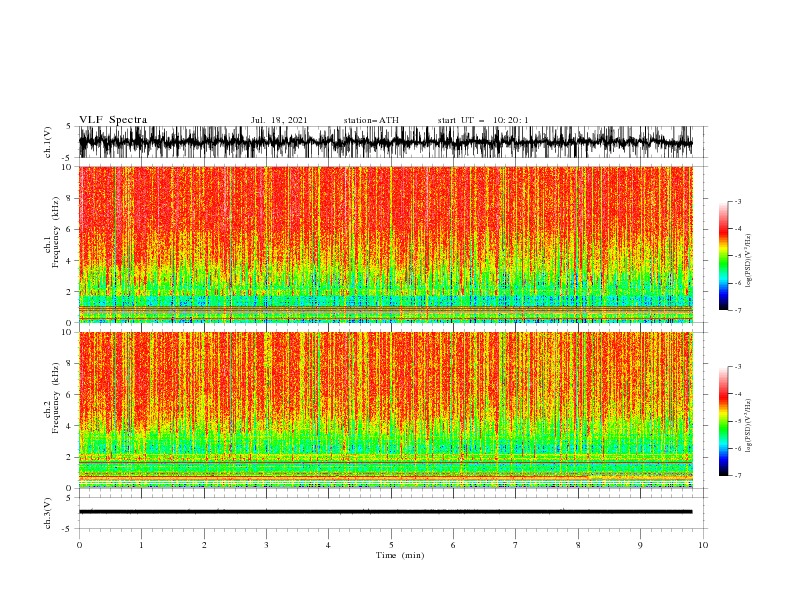Select the date text 'Jul. 18, 2021'
This screenshot has height=612, width=792.
point(279,120)
